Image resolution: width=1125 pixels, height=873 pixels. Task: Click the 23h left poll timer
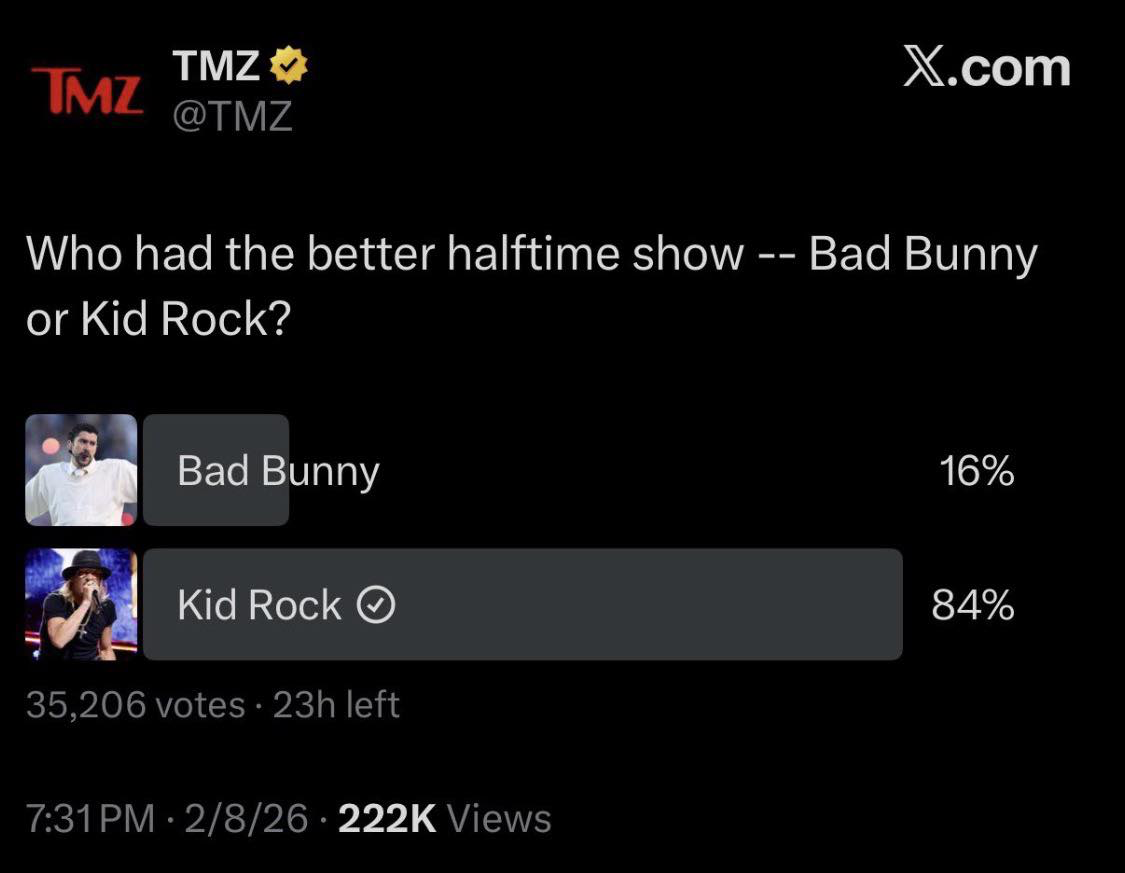pyautogui.click(x=336, y=705)
